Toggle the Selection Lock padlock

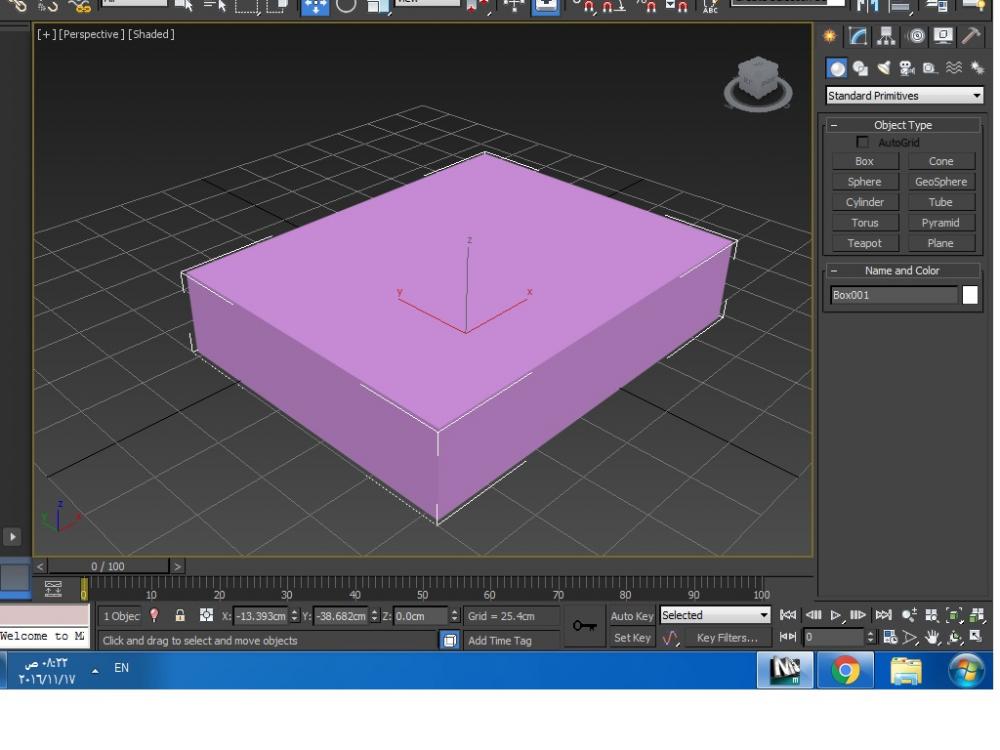click(180, 616)
